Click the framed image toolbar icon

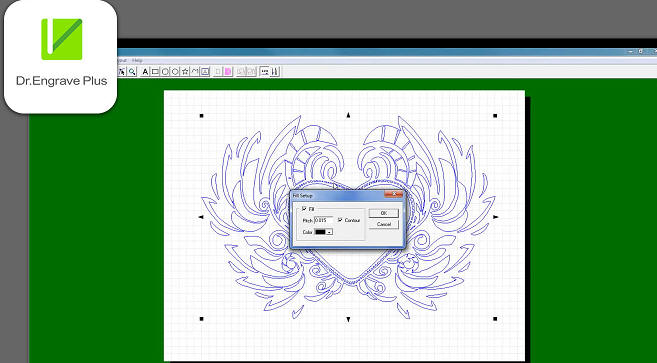pyautogui.click(x=205, y=72)
